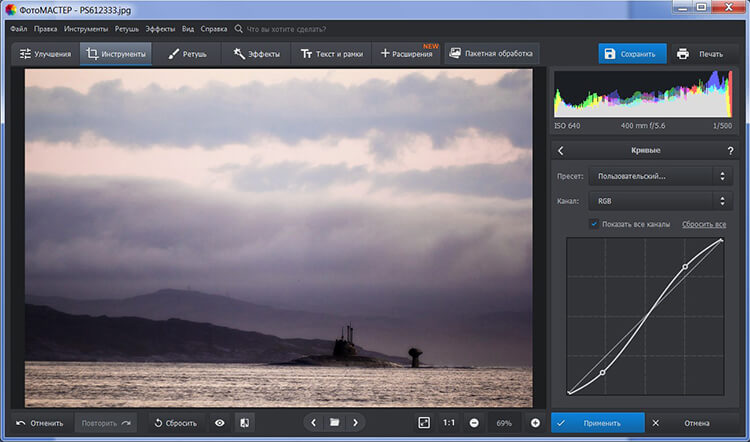Switch to the Ретушь tab
750x442 pixels.
pyautogui.click(x=186, y=53)
